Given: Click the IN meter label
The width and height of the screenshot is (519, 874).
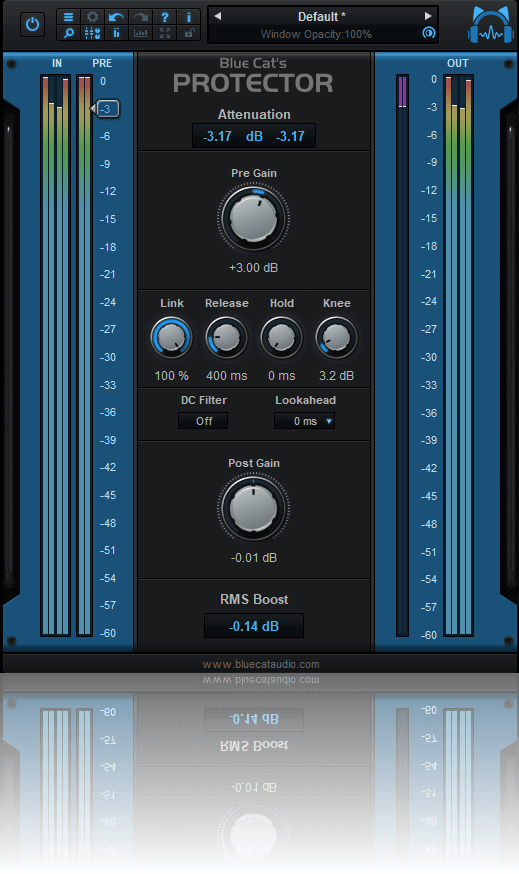Looking at the screenshot, I should click(x=57, y=63).
